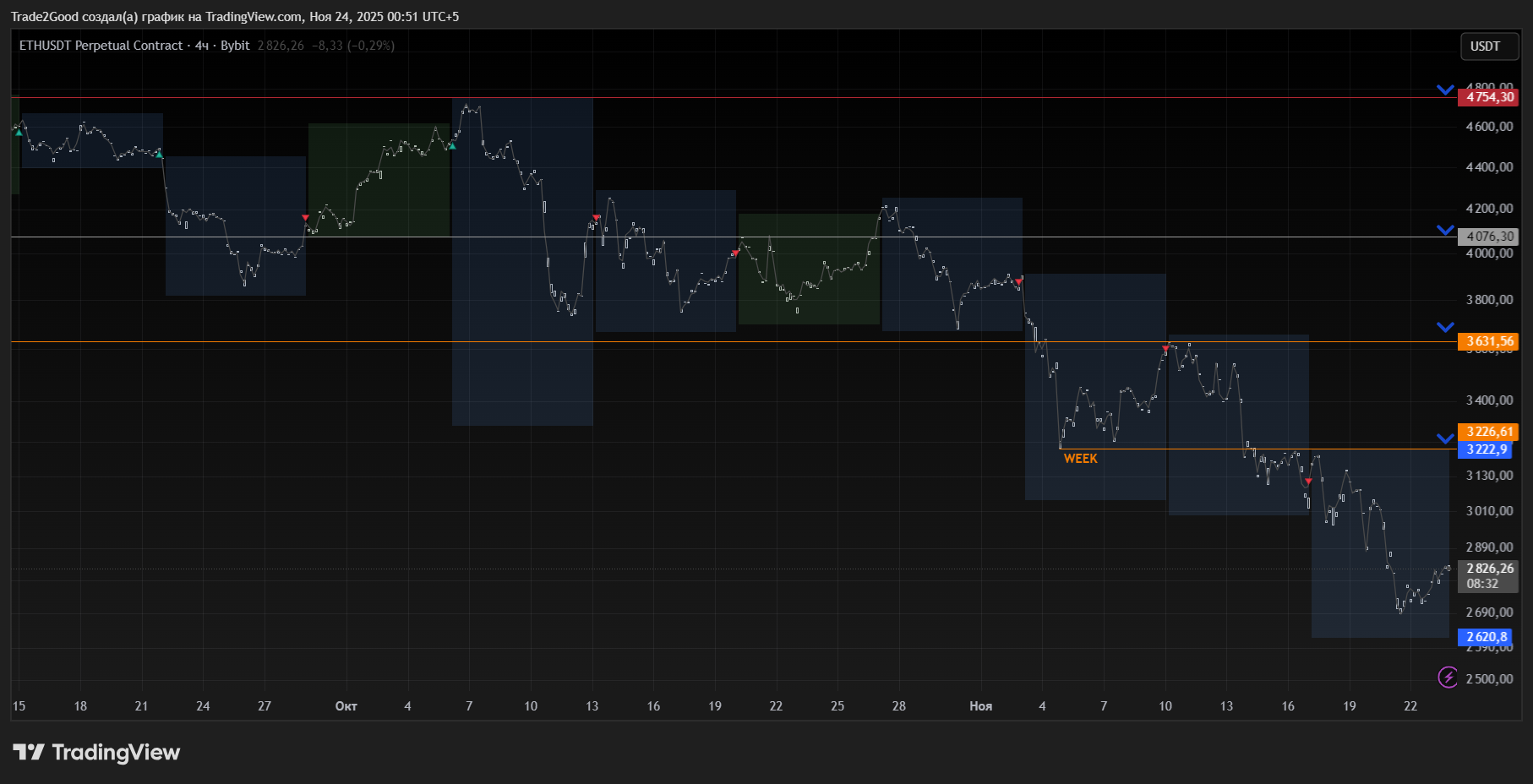Click the ETHUSDT Perpetual Contract title
The image size is (1533, 784).
click(x=101, y=46)
